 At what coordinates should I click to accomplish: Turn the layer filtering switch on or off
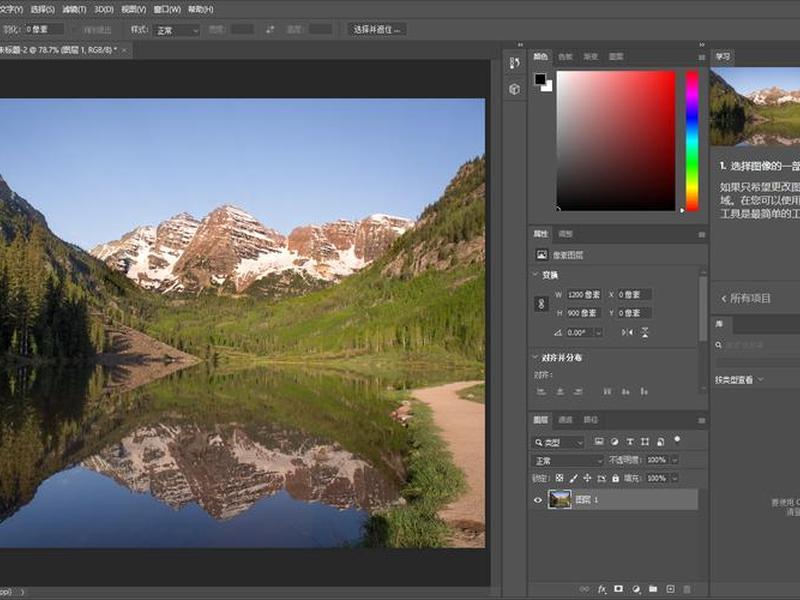click(x=677, y=440)
